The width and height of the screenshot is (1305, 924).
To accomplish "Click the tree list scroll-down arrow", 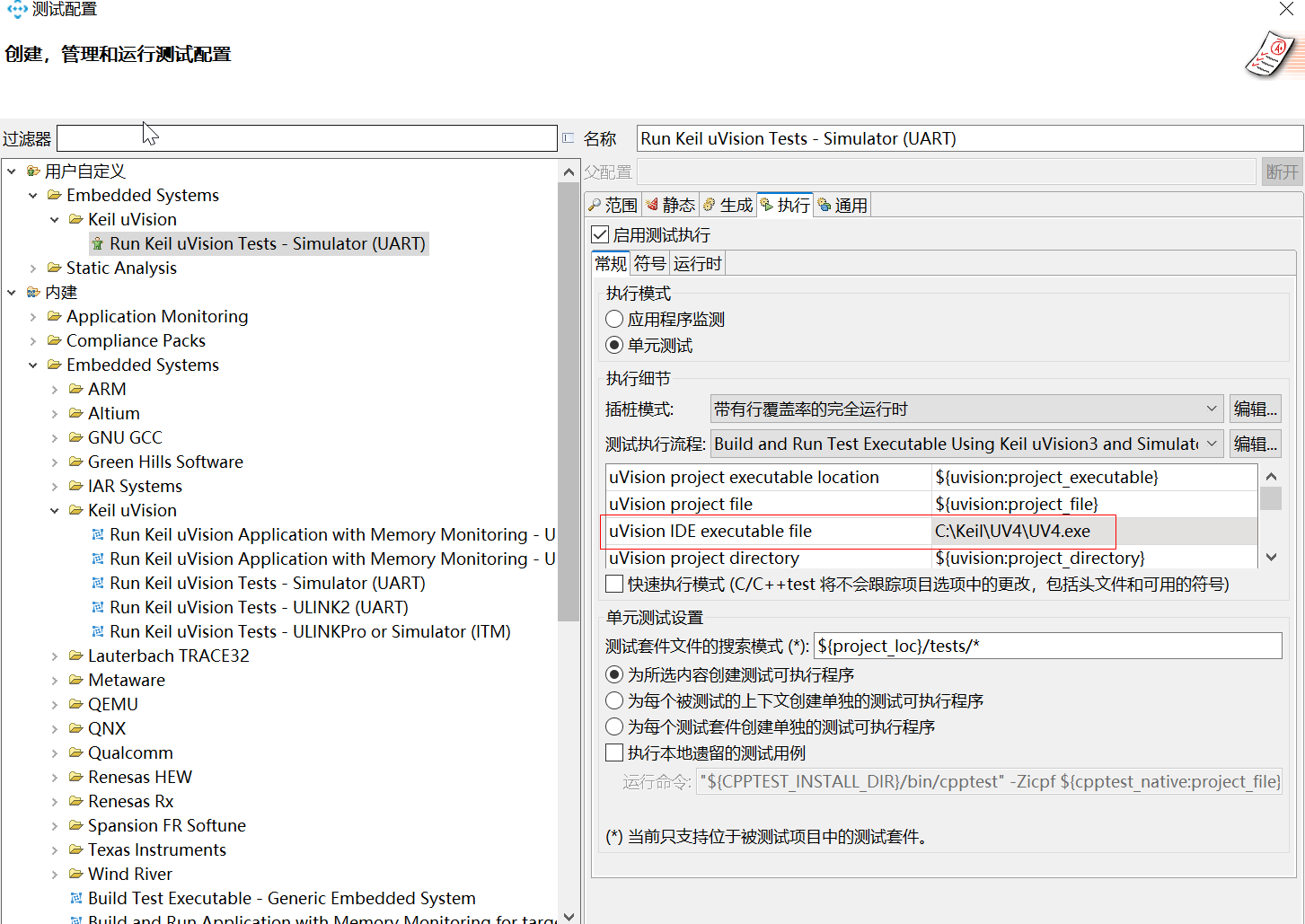I will click(x=569, y=915).
